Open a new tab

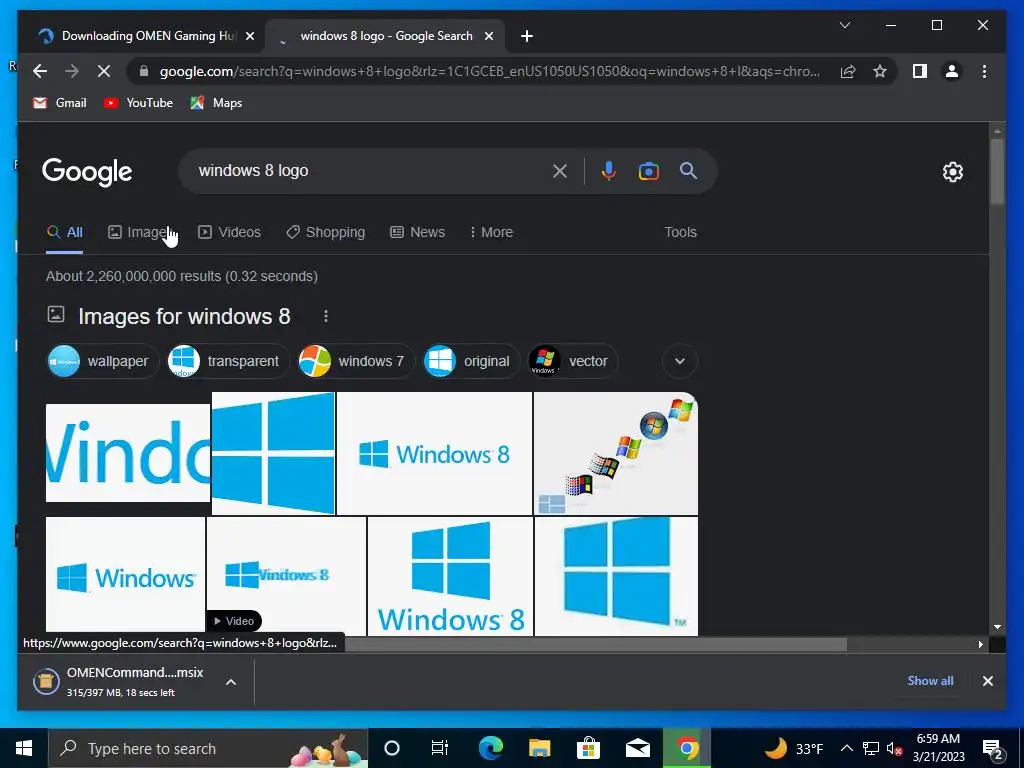[x=527, y=37]
